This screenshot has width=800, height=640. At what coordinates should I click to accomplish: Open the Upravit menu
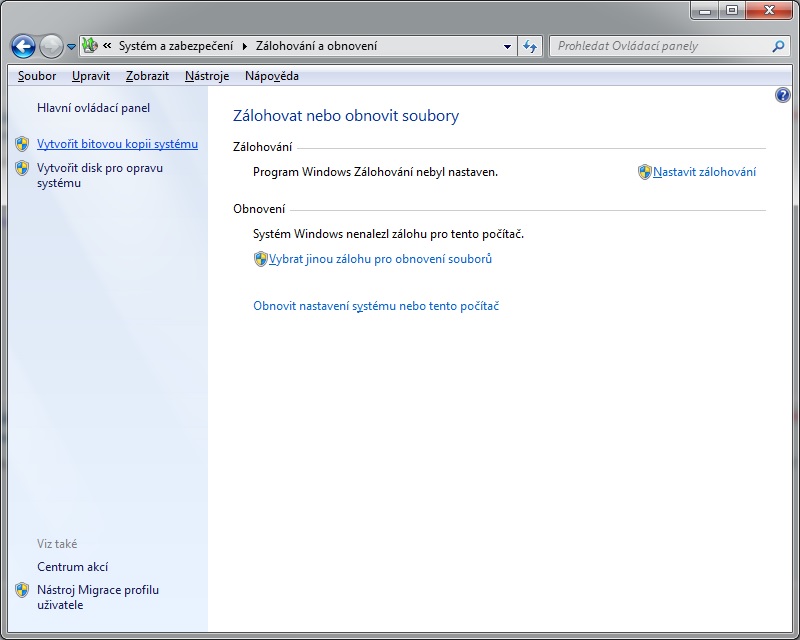coord(91,76)
